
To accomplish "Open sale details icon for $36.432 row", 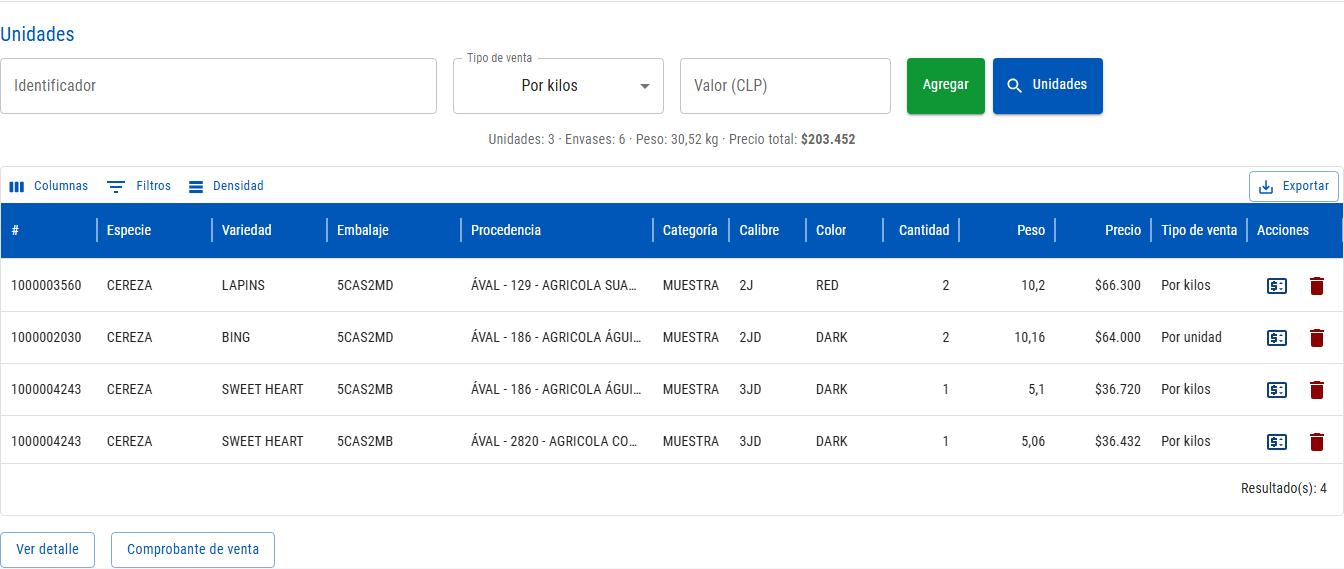I will coord(1276,442).
